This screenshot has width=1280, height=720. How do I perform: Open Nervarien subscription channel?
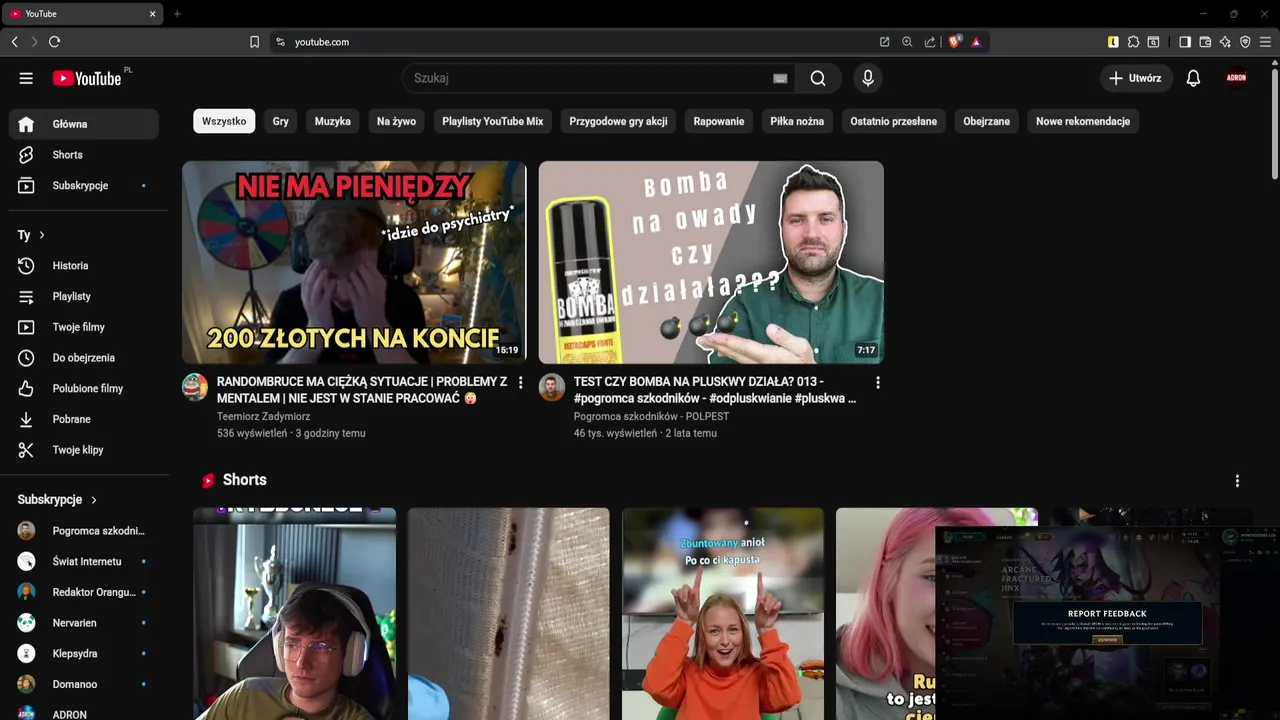pyautogui.click(x=84, y=623)
